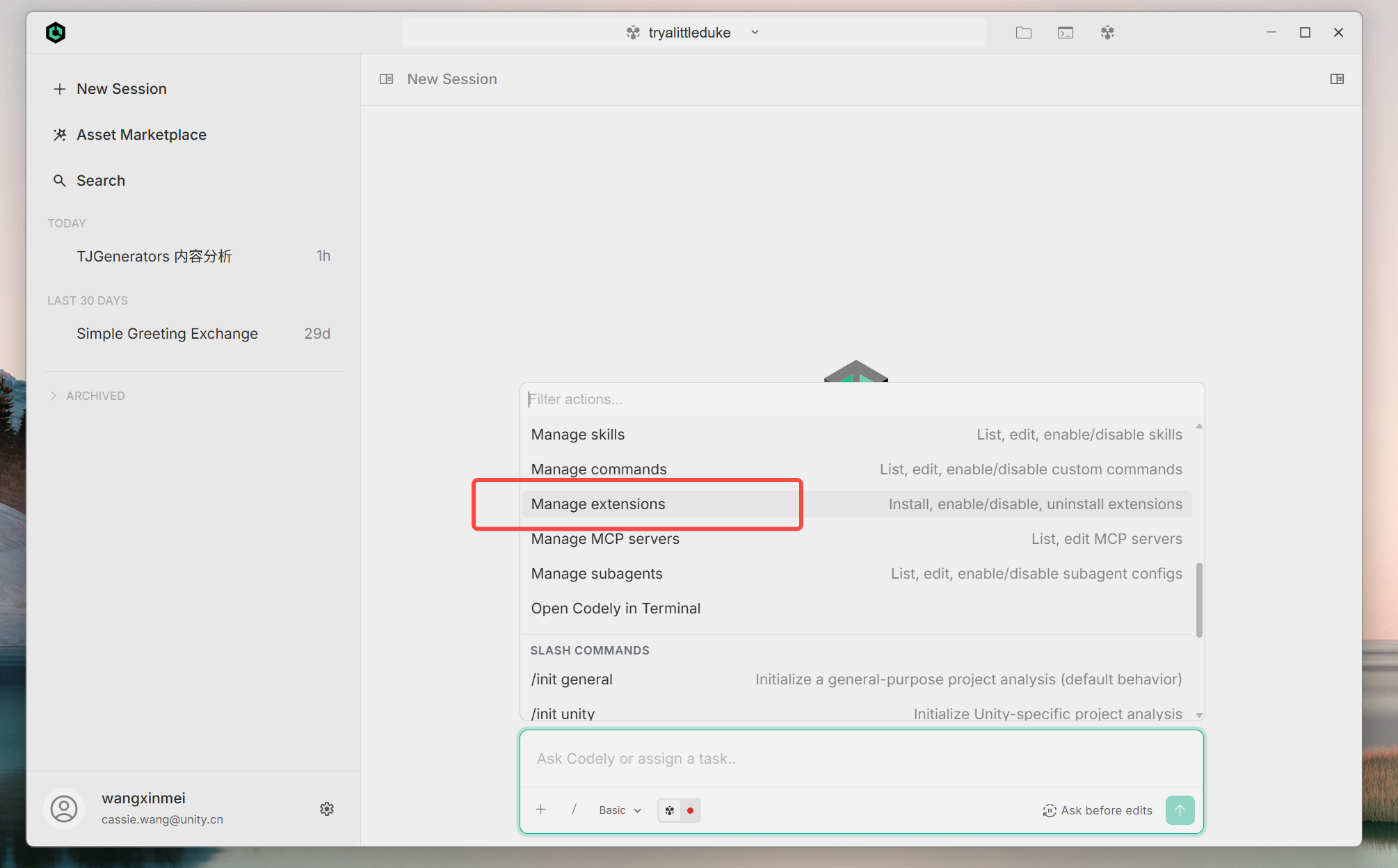The image size is (1398, 868).
Task: Click the Codely logo in the title bar
Action: pos(56,33)
